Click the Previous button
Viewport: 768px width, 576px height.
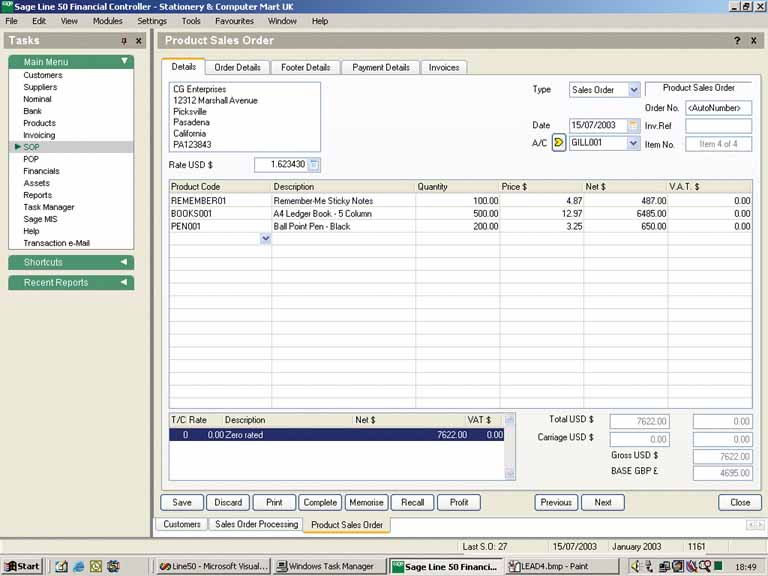click(x=556, y=503)
